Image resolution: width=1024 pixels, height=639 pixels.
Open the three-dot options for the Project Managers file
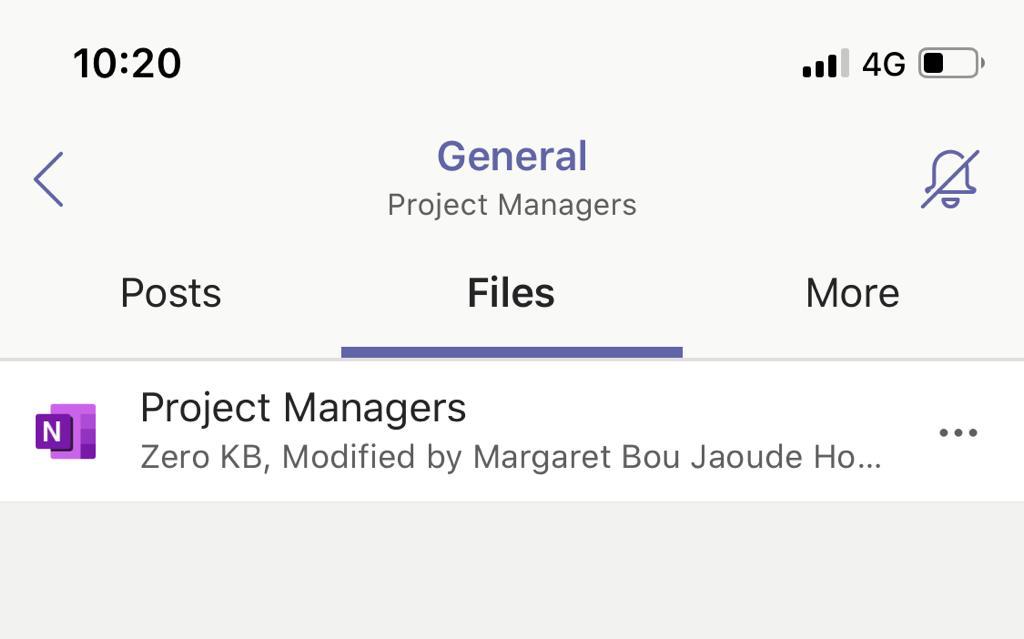click(x=958, y=433)
